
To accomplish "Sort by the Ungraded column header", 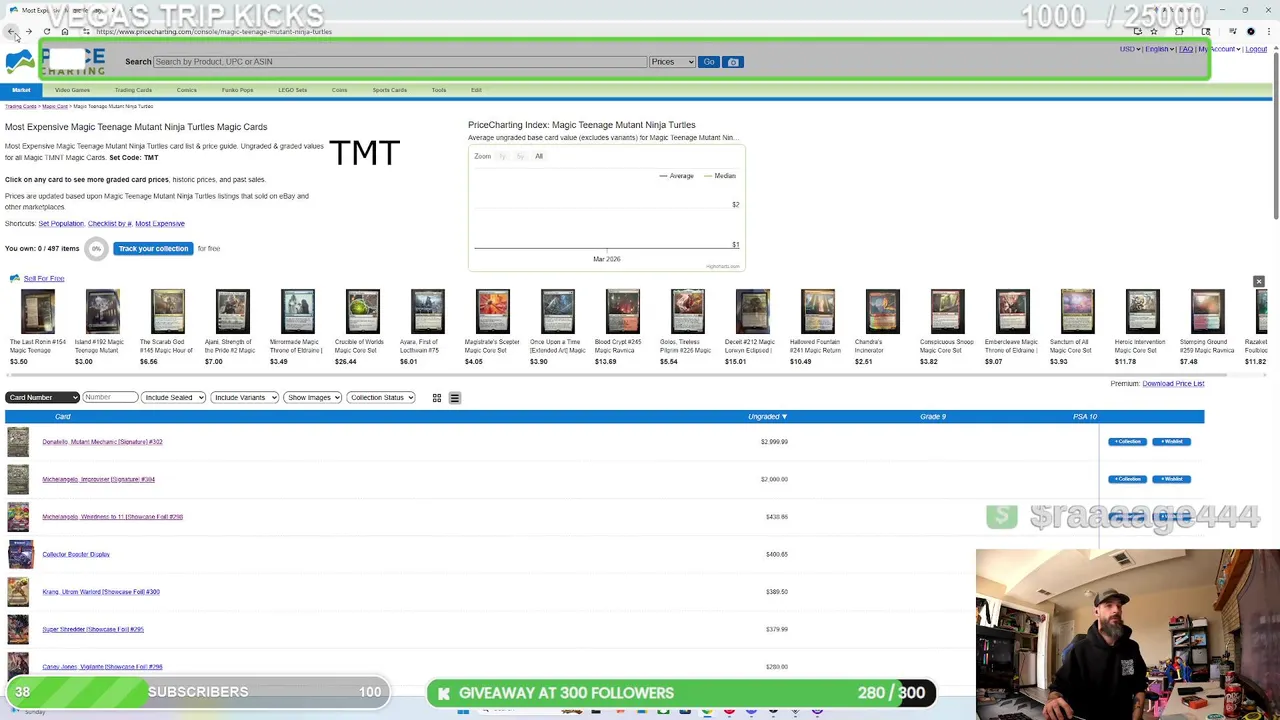I will click(767, 417).
